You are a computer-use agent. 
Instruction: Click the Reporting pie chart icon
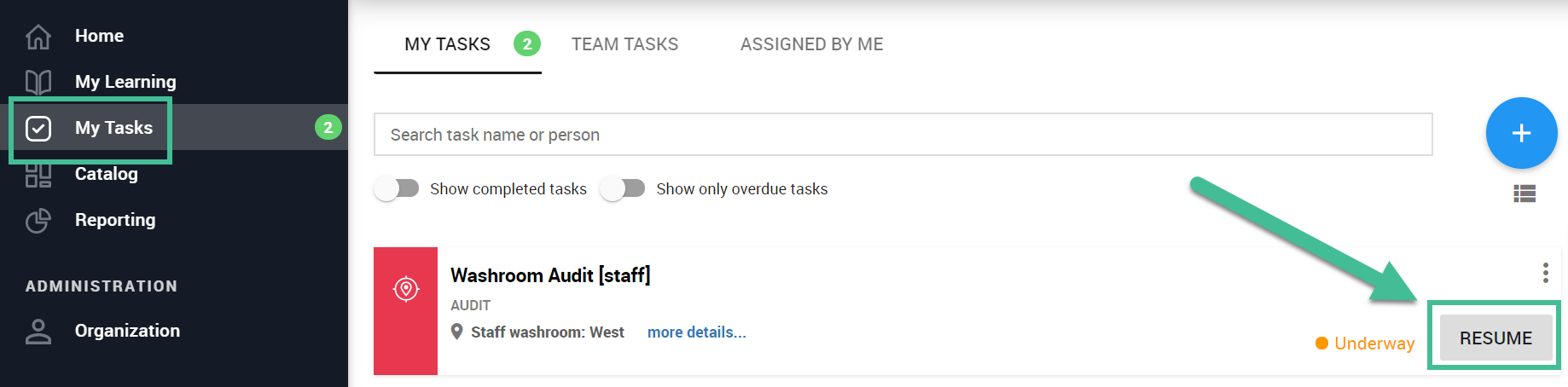tap(38, 221)
